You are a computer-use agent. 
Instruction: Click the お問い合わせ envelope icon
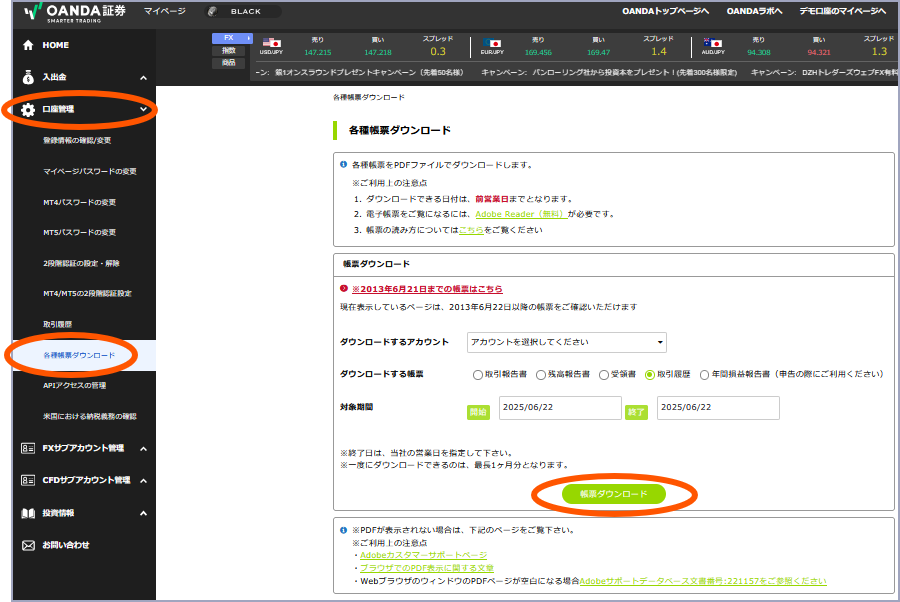click(x=28, y=545)
